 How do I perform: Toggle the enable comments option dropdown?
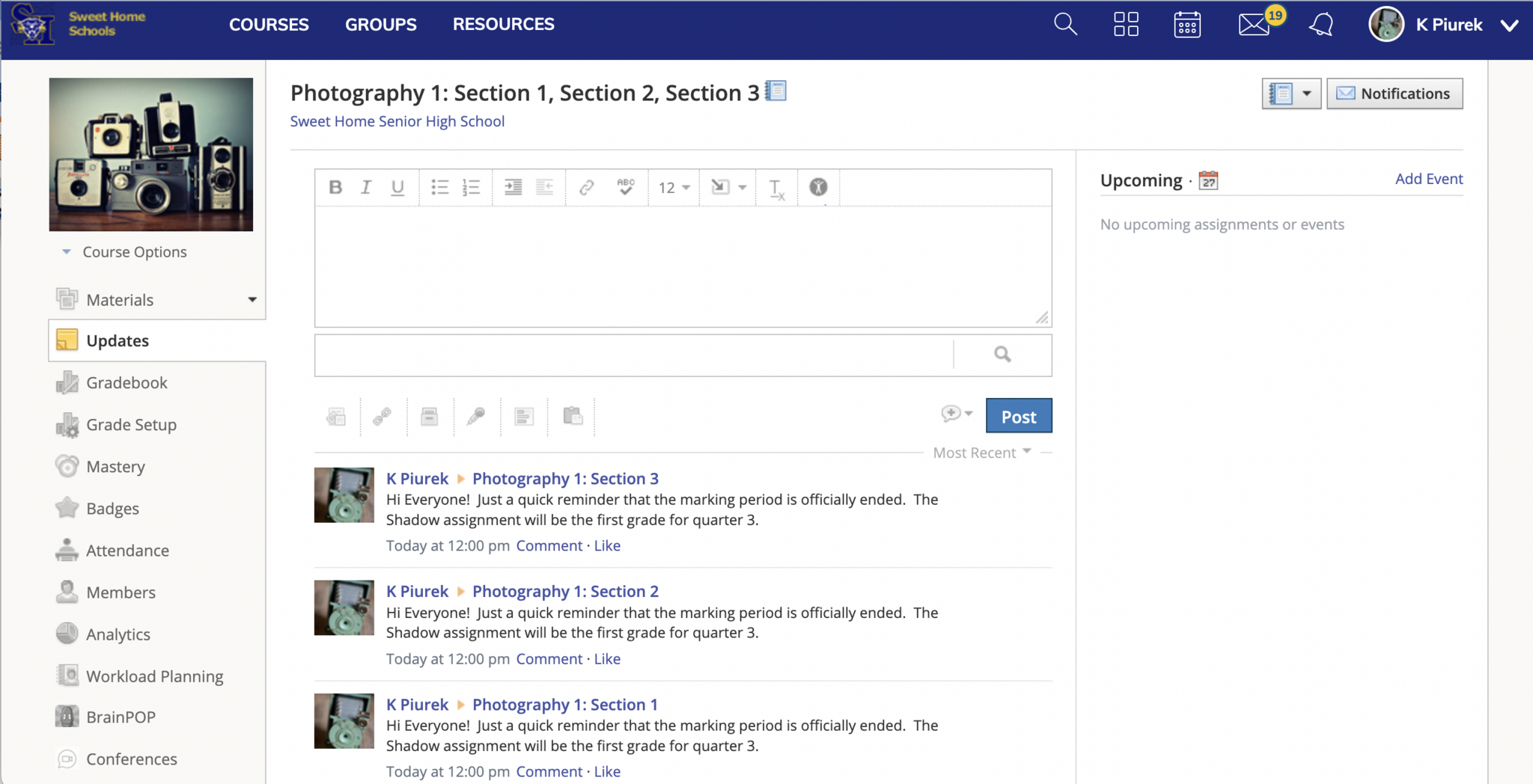[956, 414]
